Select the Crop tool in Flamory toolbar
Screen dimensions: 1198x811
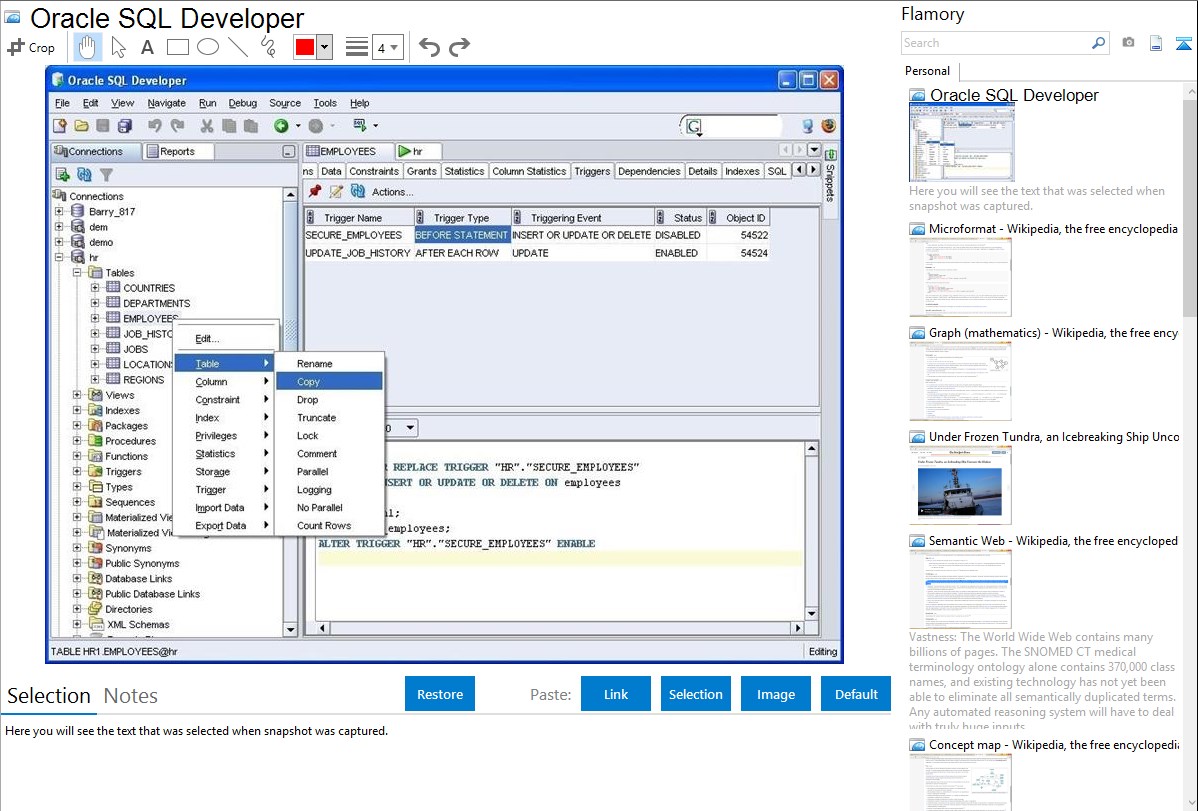pyautogui.click(x=31, y=47)
